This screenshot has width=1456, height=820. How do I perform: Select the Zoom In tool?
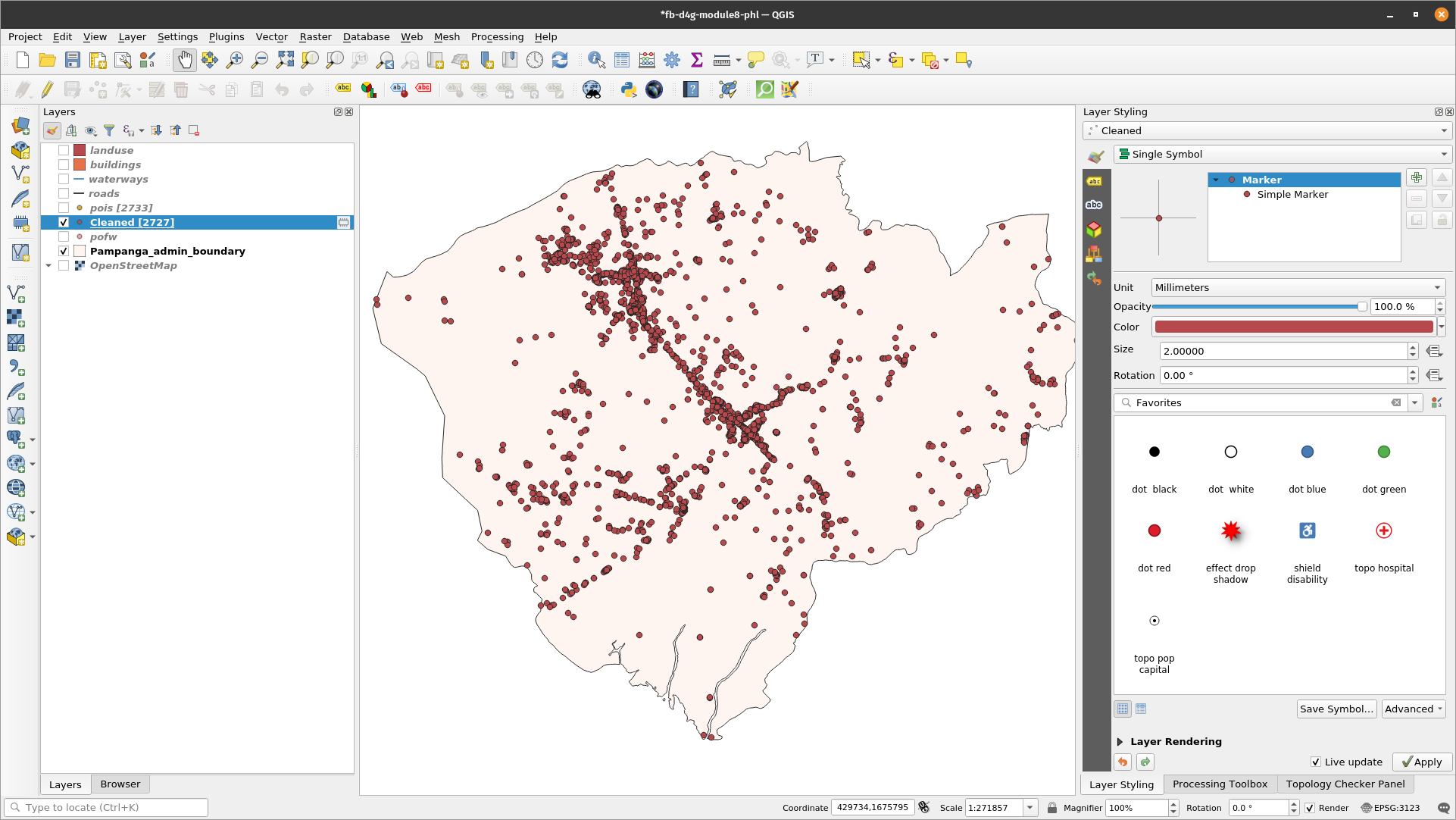point(235,60)
